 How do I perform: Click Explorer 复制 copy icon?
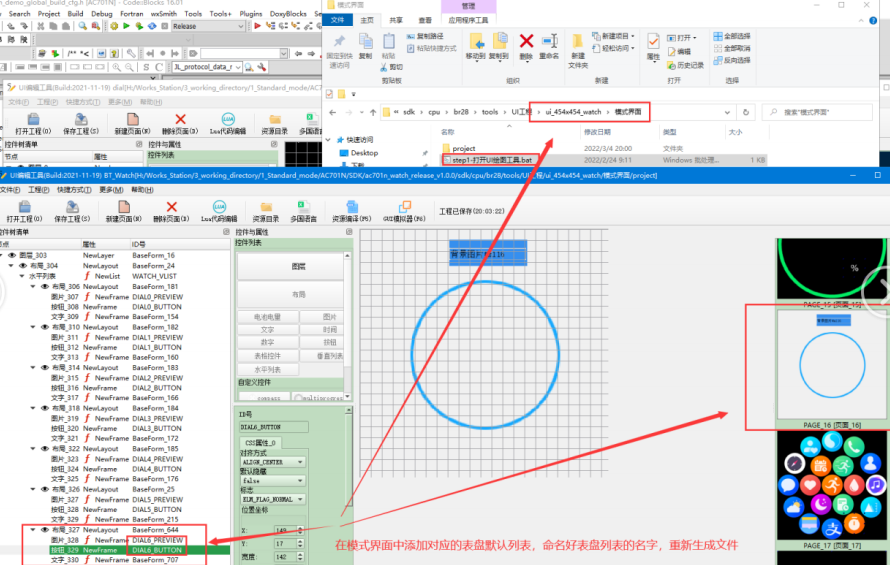pos(366,41)
